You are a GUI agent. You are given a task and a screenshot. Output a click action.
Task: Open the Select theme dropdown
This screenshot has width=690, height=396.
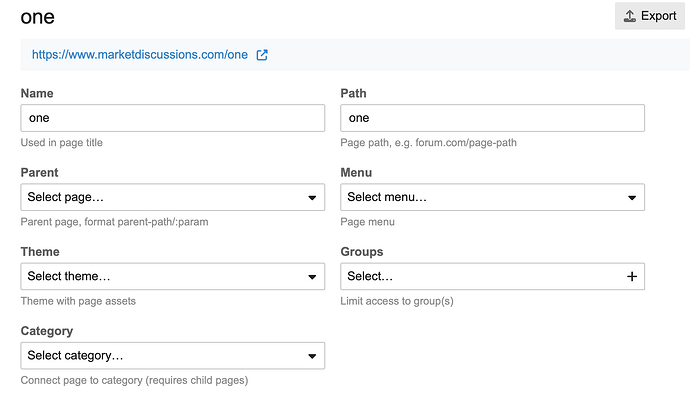pos(172,276)
